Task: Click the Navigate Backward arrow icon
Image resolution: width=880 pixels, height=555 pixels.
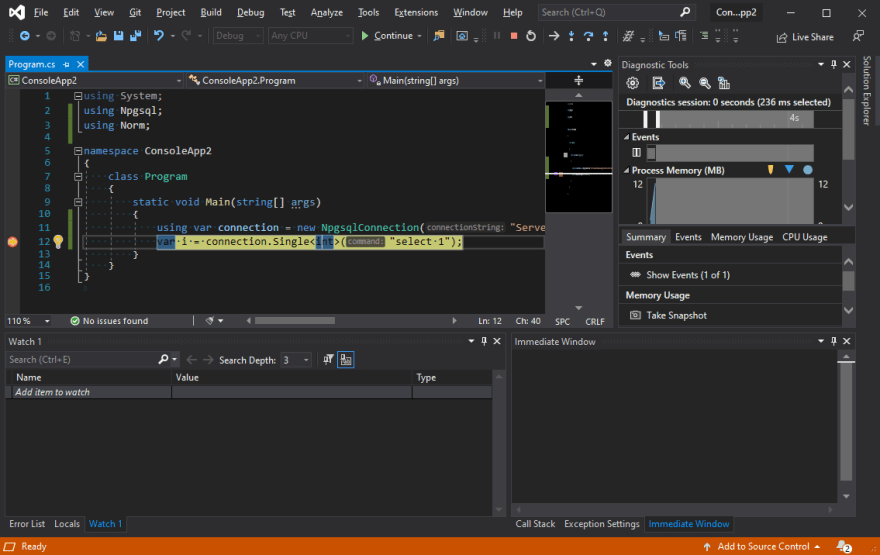Action: [x=25, y=36]
